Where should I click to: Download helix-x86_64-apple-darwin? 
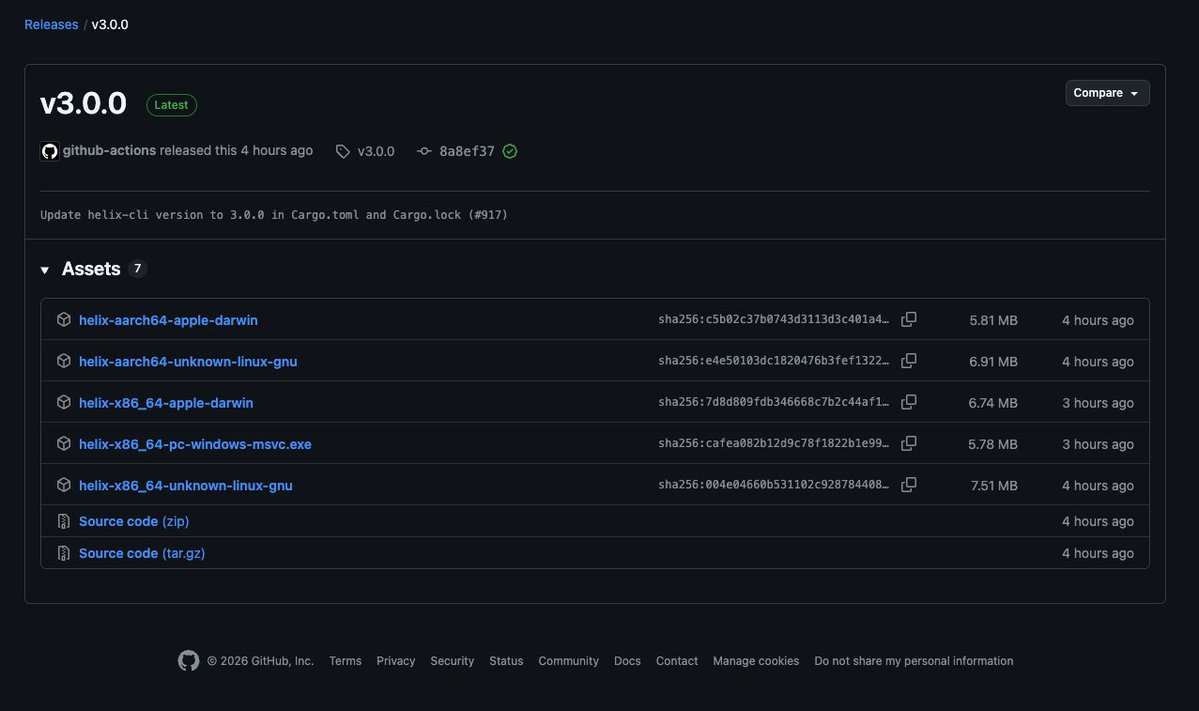(x=166, y=403)
